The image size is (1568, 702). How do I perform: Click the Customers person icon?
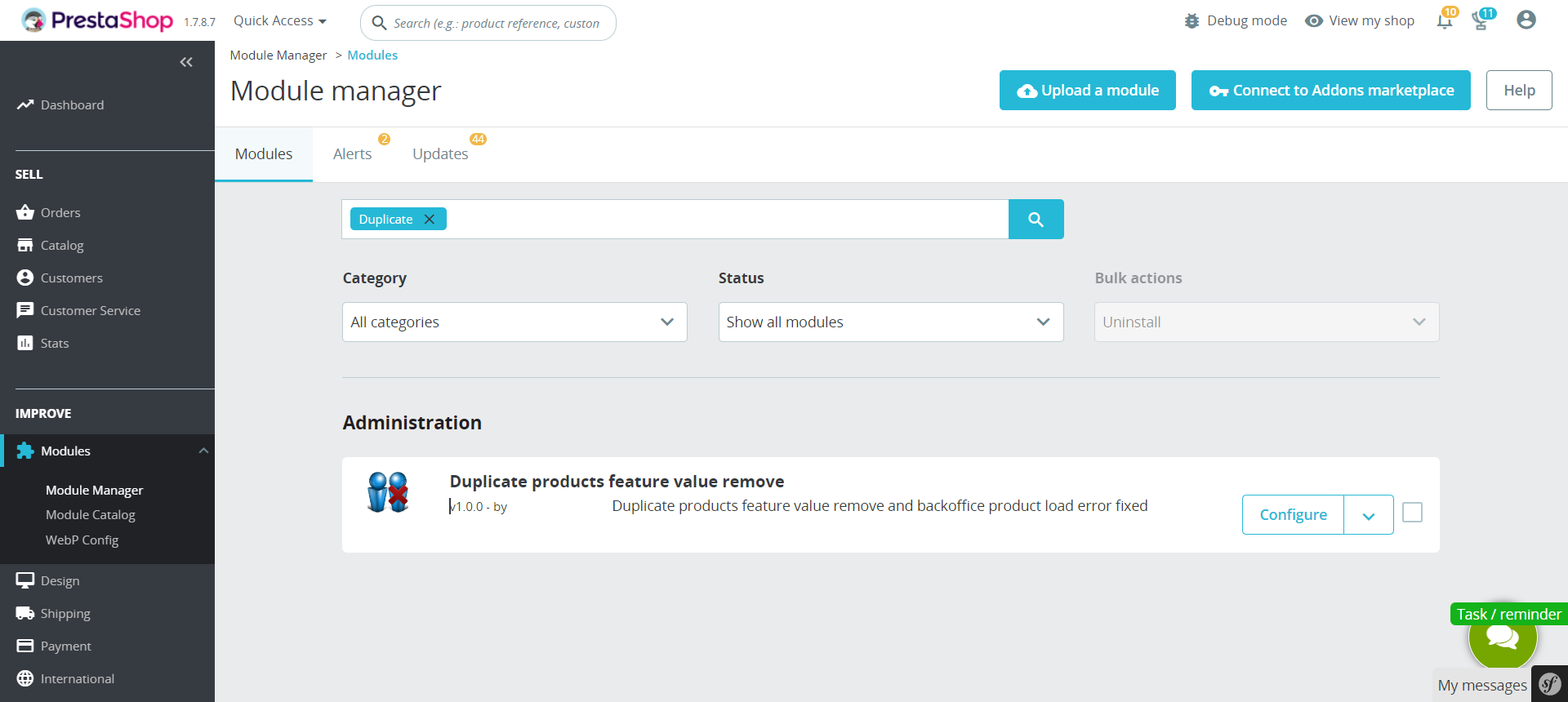pyautogui.click(x=25, y=278)
